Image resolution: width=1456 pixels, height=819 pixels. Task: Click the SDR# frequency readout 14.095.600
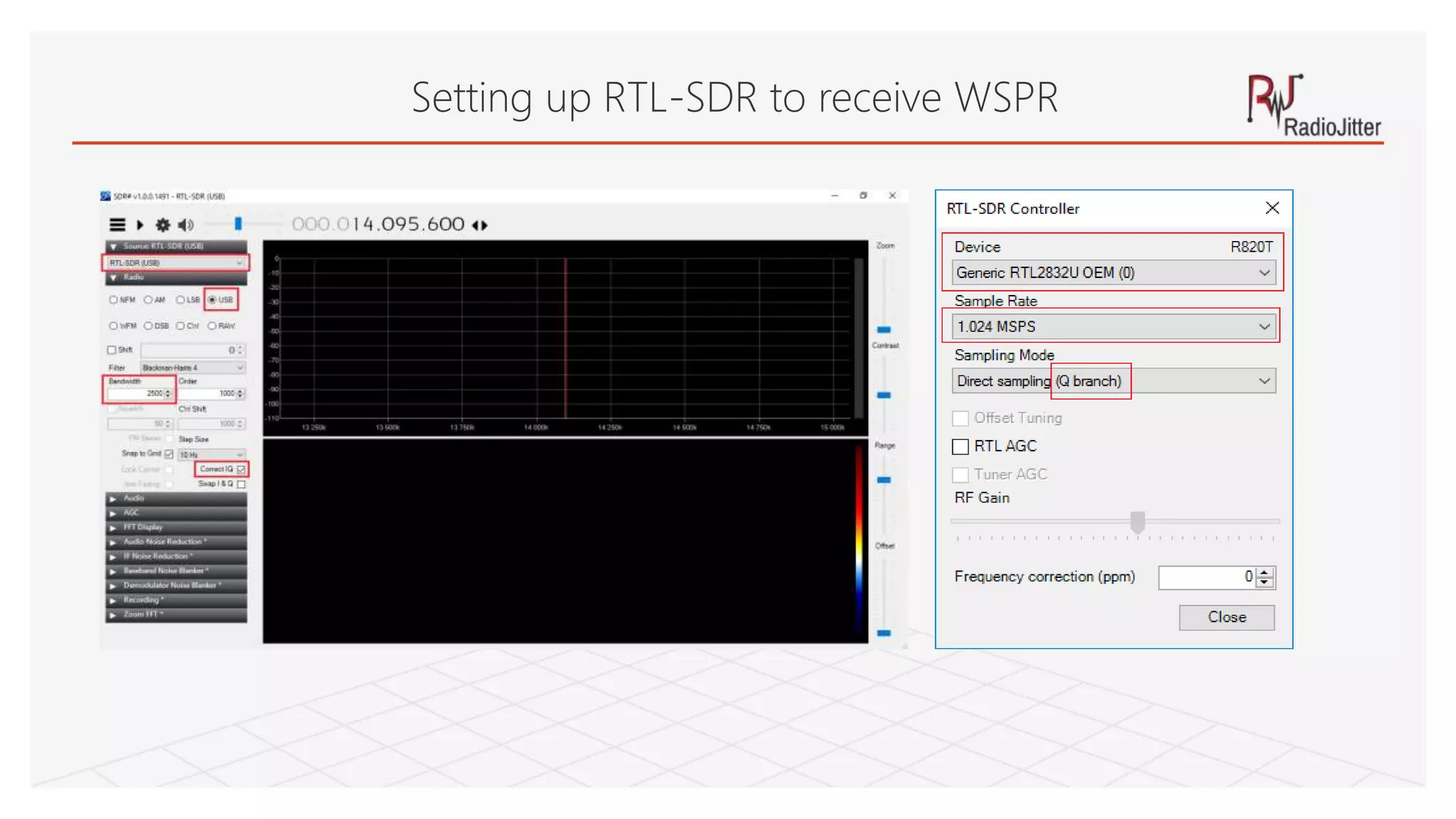coord(378,225)
